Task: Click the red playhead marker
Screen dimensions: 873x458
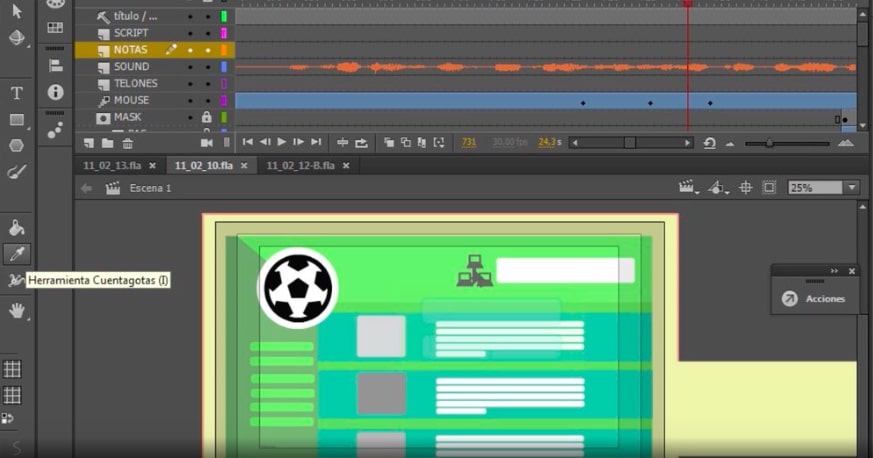Action: (x=688, y=3)
